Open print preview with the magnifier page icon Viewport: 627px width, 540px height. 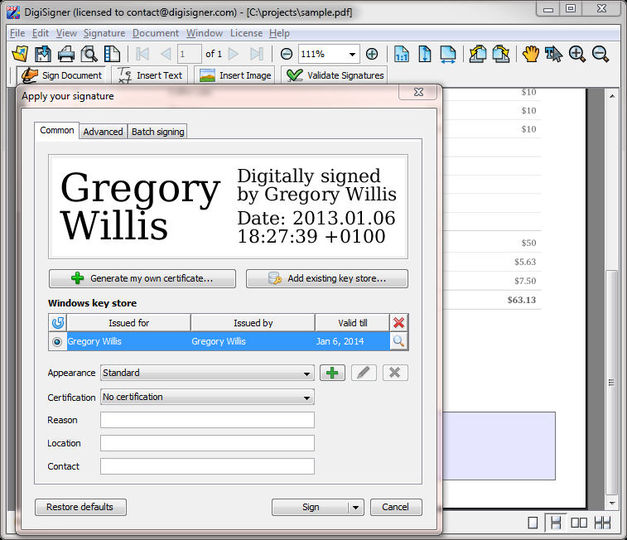pyautogui.click(x=89, y=54)
